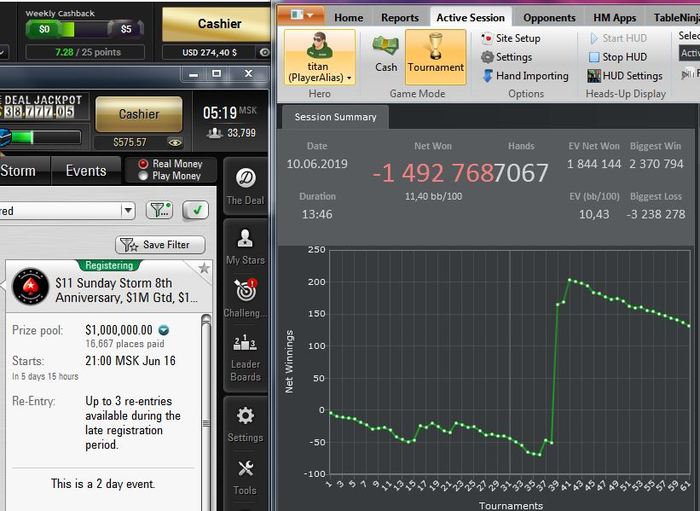Click the 7.28 / 25 points indicator
The image size is (700, 511).
[85, 52]
